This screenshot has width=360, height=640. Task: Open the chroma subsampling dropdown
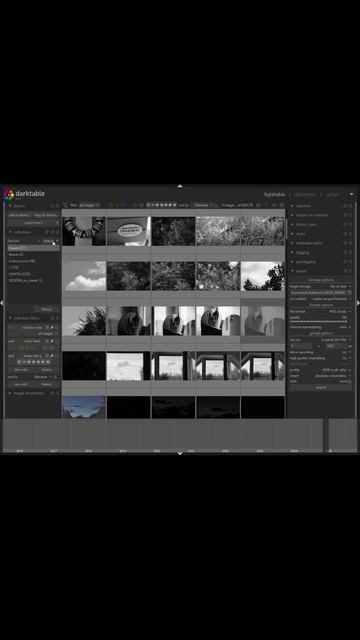tap(321, 327)
